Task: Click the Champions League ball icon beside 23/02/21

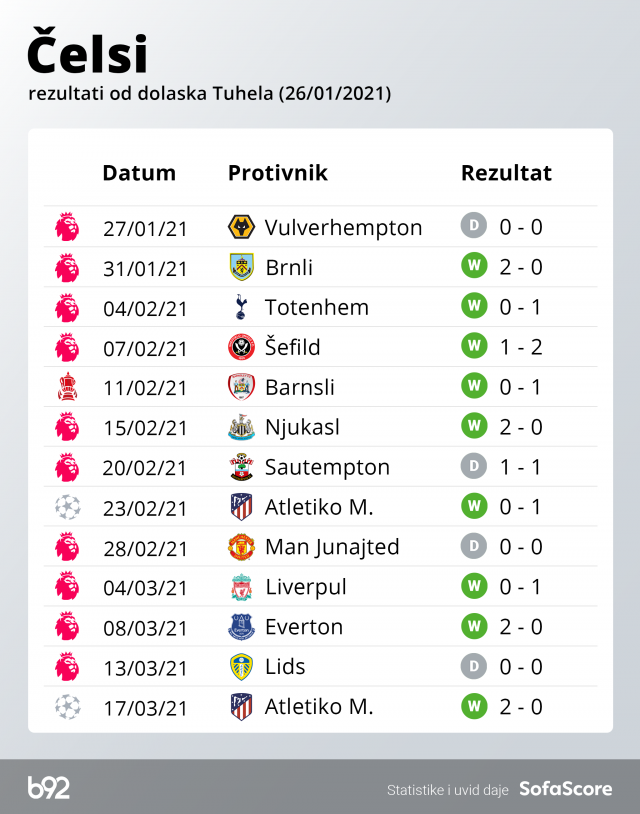Action: tap(67, 507)
